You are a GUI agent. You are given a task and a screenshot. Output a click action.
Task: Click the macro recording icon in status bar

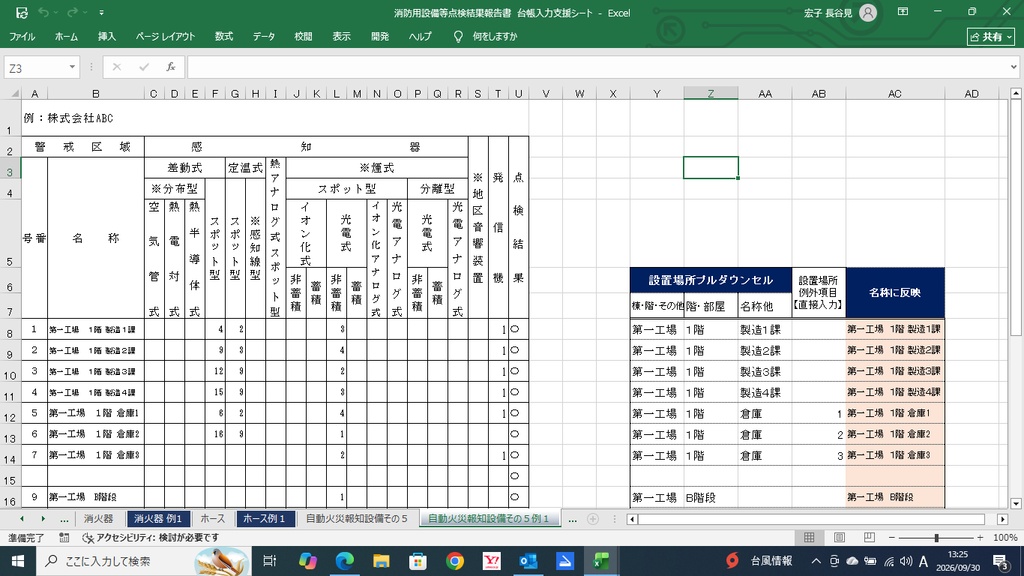click(x=64, y=537)
